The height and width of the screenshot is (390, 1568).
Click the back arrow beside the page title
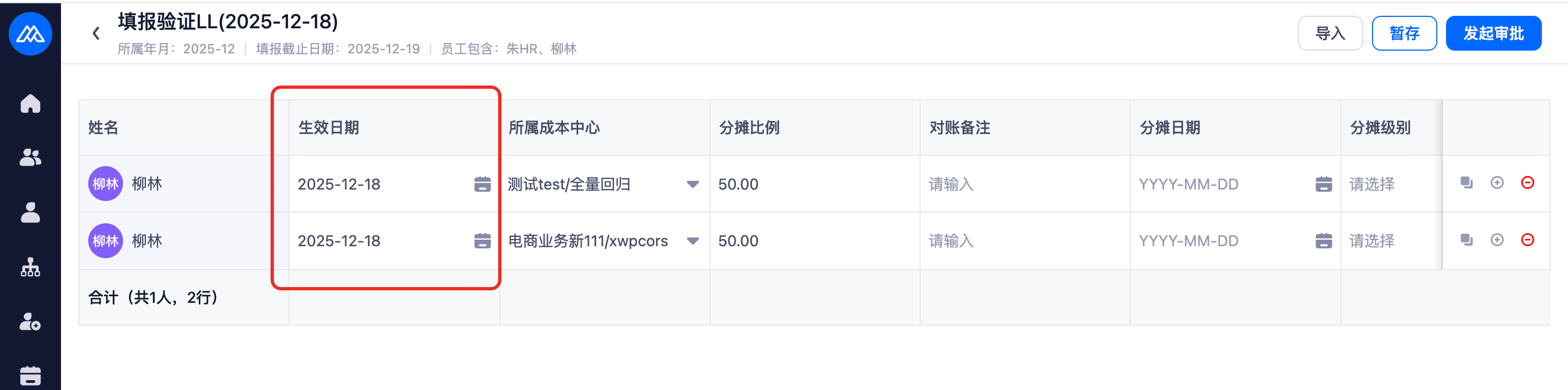point(96,34)
